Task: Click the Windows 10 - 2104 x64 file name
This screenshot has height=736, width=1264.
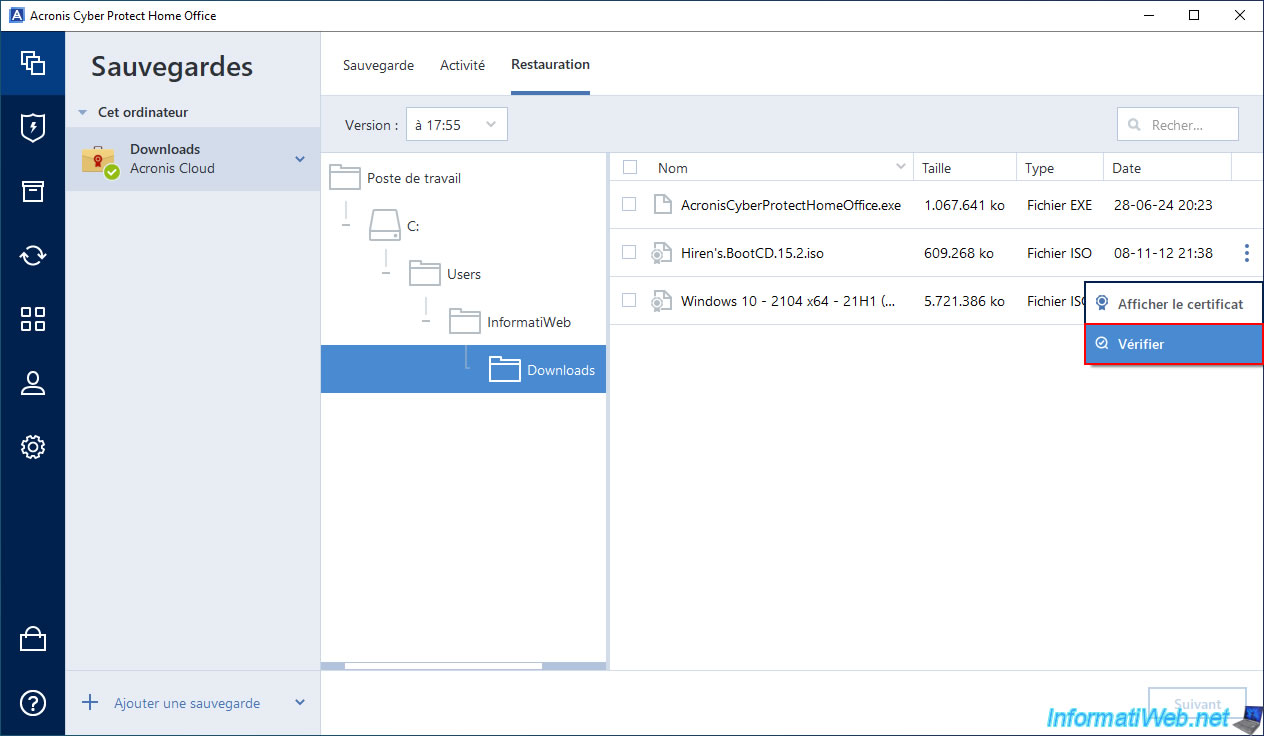Action: 788,301
